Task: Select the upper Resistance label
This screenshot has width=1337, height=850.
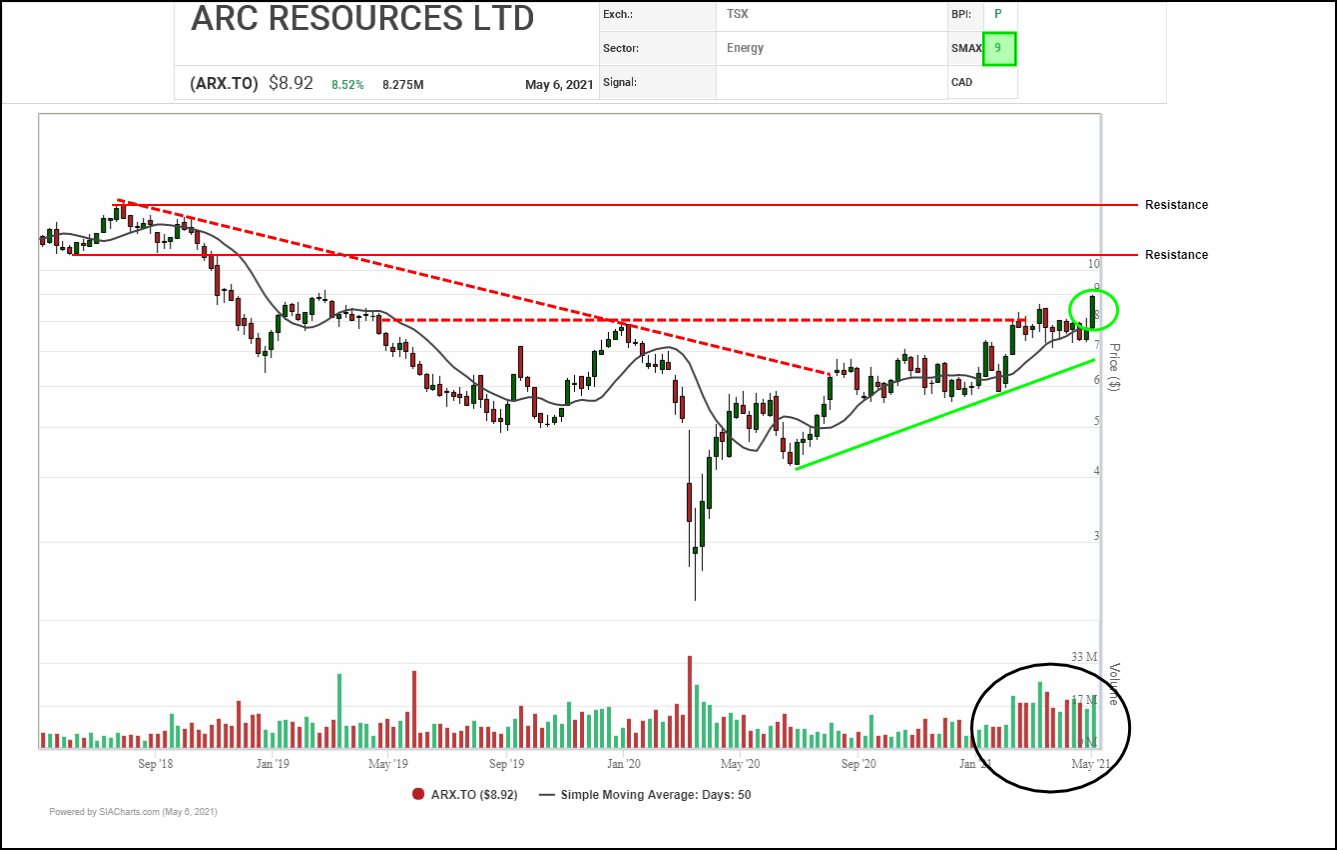Action: click(1176, 205)
